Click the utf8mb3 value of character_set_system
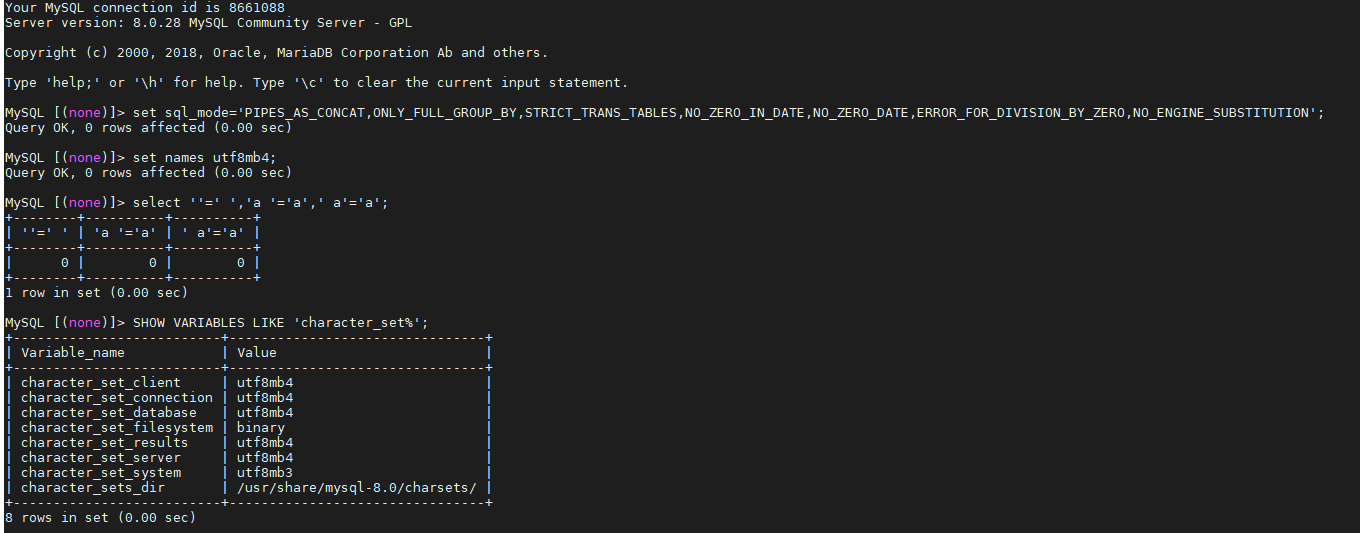Viewport: 1360px width, 533px height. point(265,472)
